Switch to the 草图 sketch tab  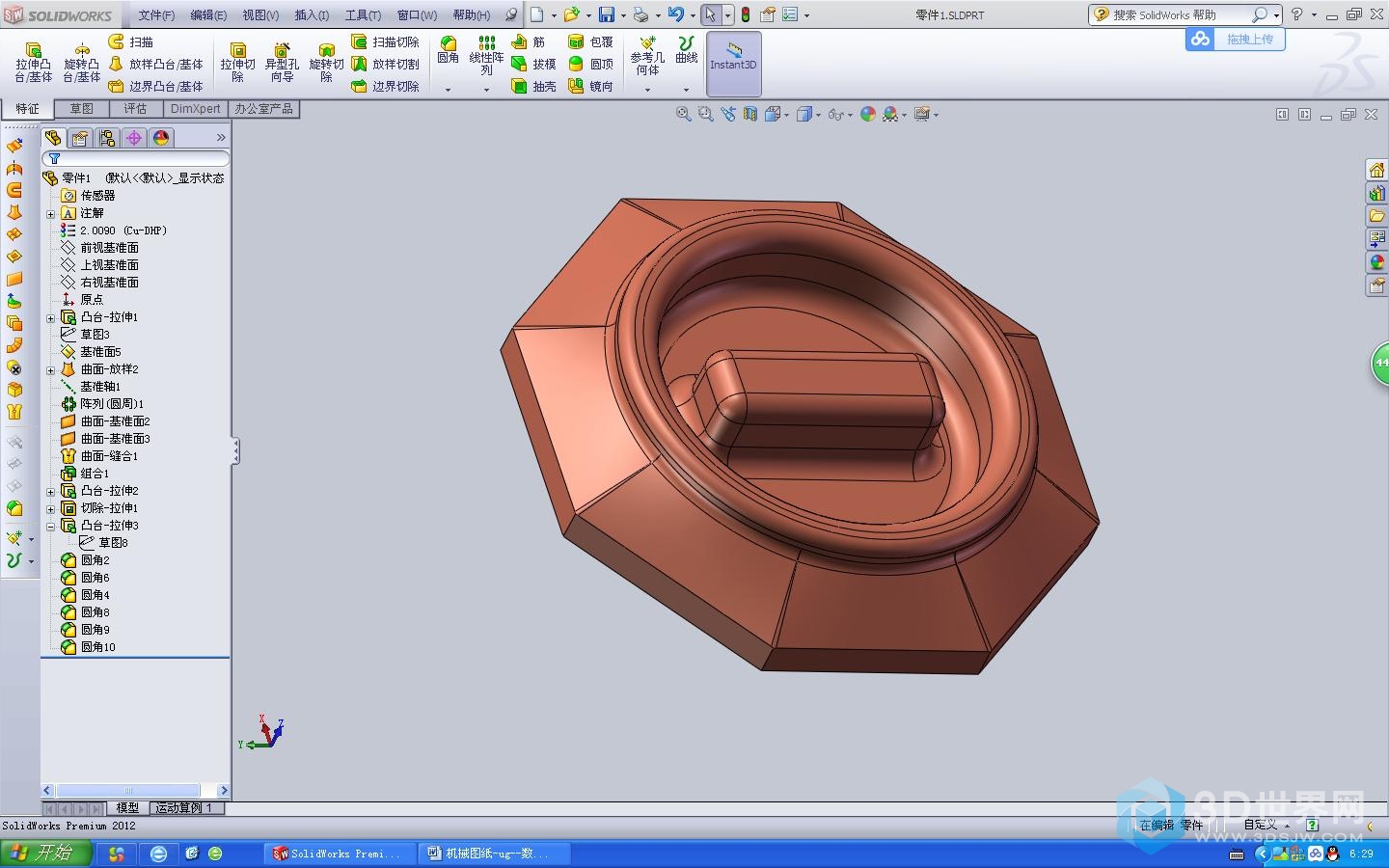click(82, 109)
